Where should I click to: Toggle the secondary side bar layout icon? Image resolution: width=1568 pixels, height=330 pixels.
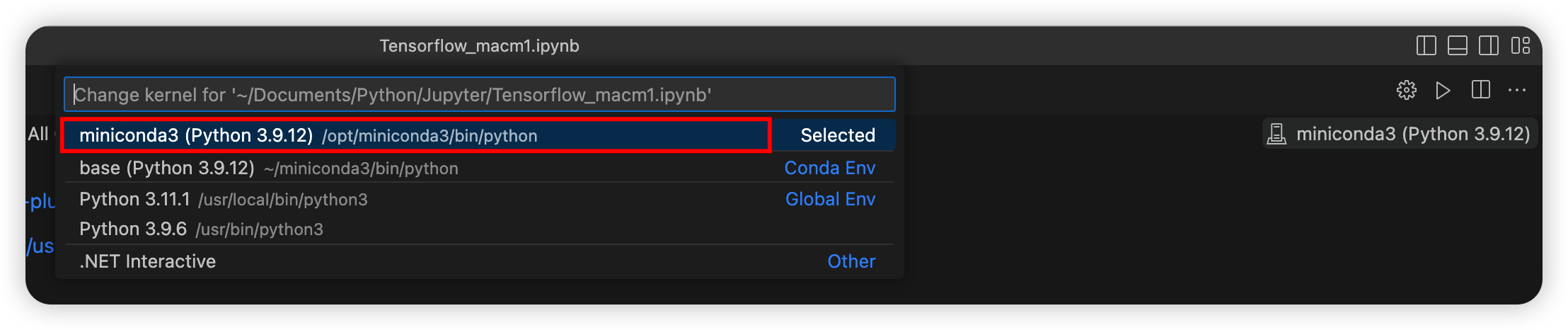click(x=1488, y=46)
